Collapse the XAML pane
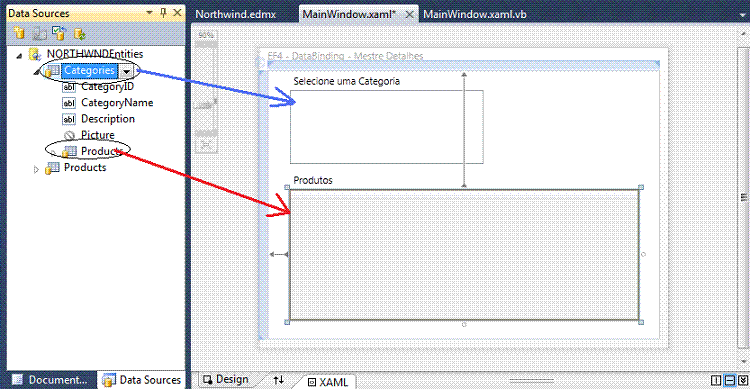Screen dimensions: 750x389 coord(743,380)
